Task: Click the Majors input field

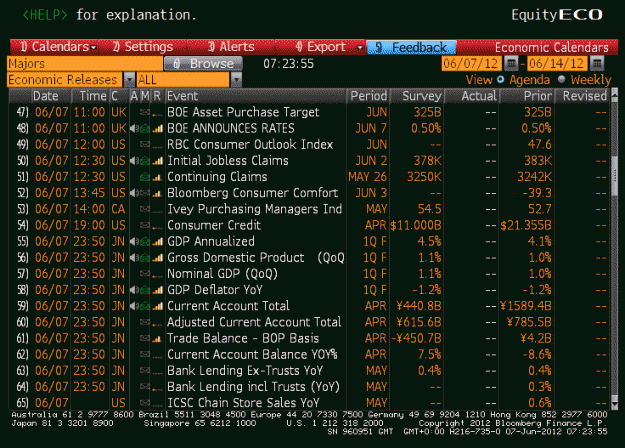Action: coord(85,64)
